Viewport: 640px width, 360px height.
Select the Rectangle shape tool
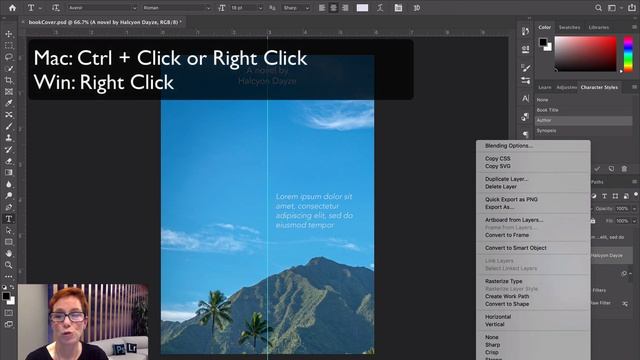point(9,242)
